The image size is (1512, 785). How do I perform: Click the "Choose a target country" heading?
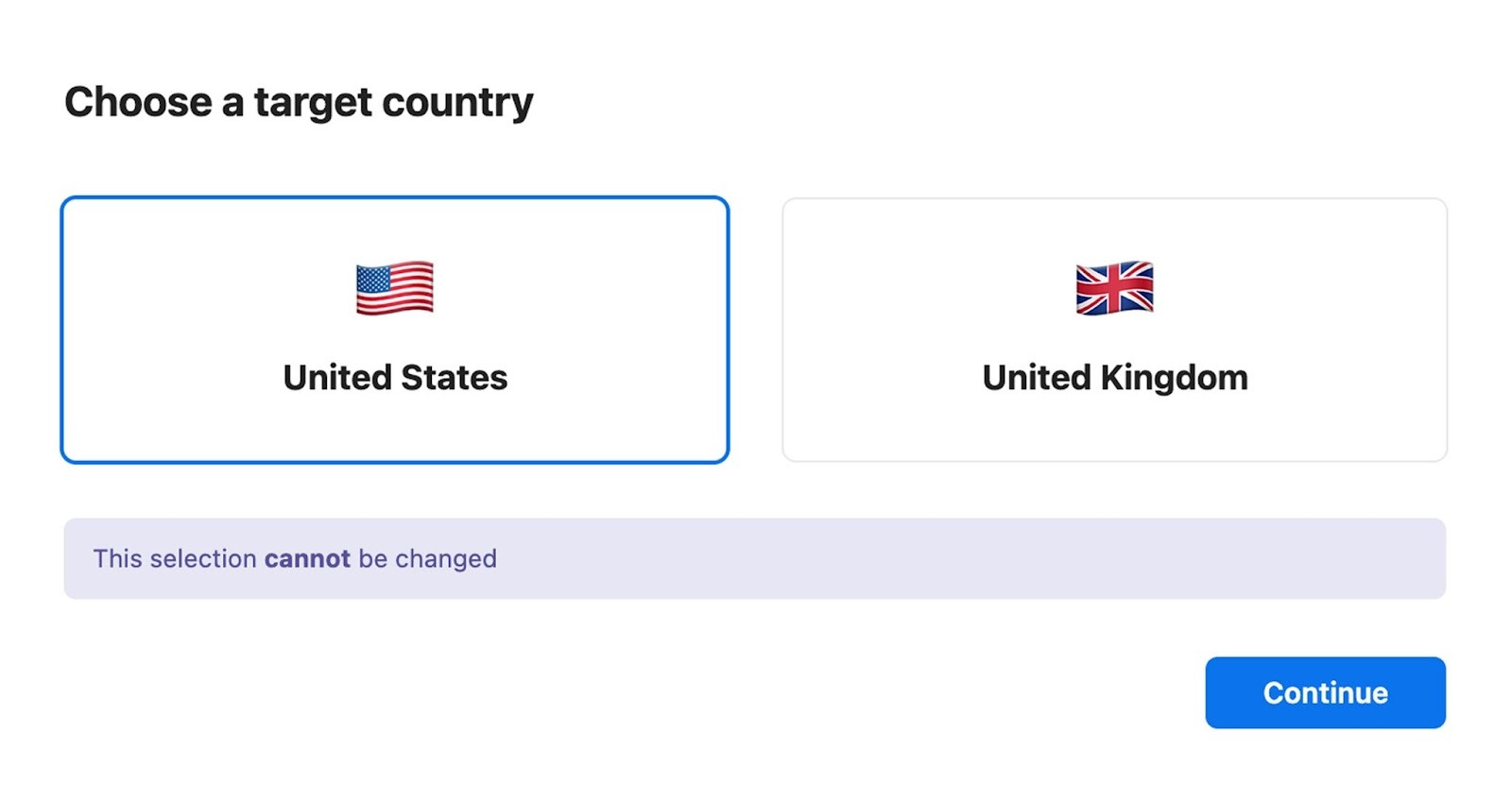[299, 102]
